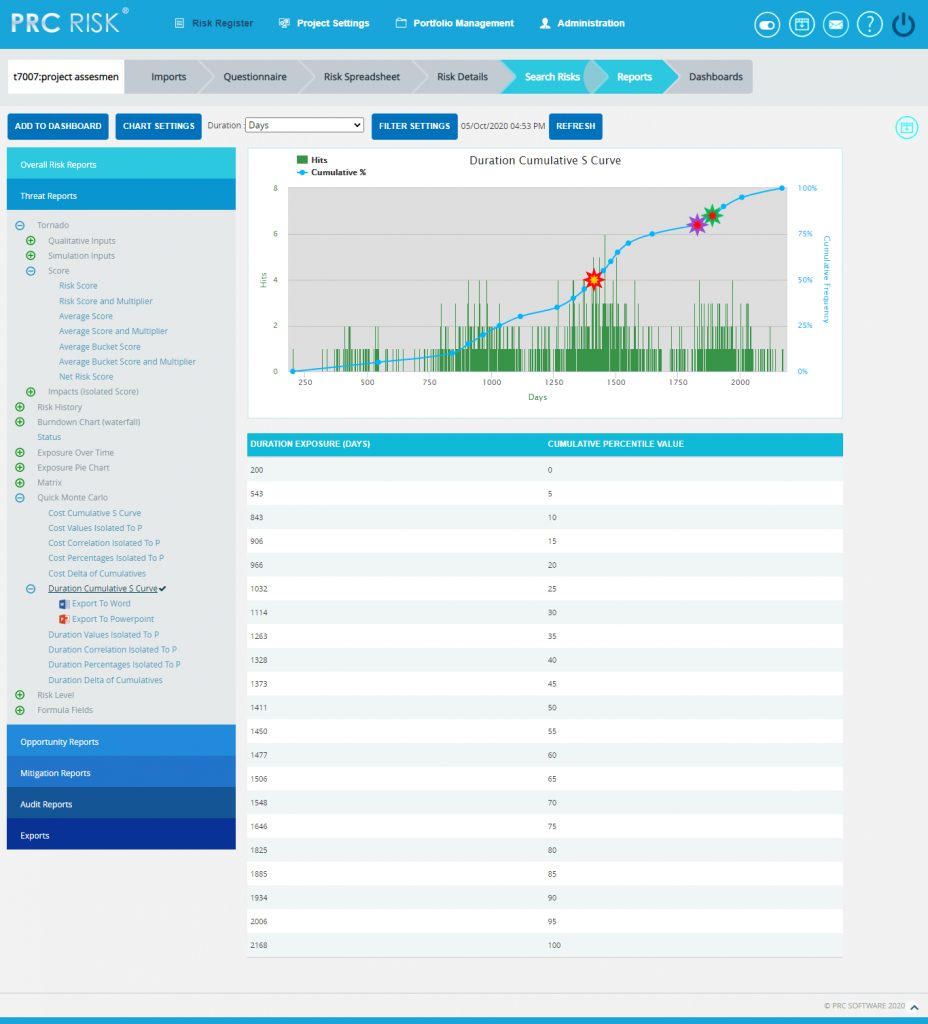Click the purple star marker on curve
Viewport: 928px width, 1024px height.
(x=697, y=225)
